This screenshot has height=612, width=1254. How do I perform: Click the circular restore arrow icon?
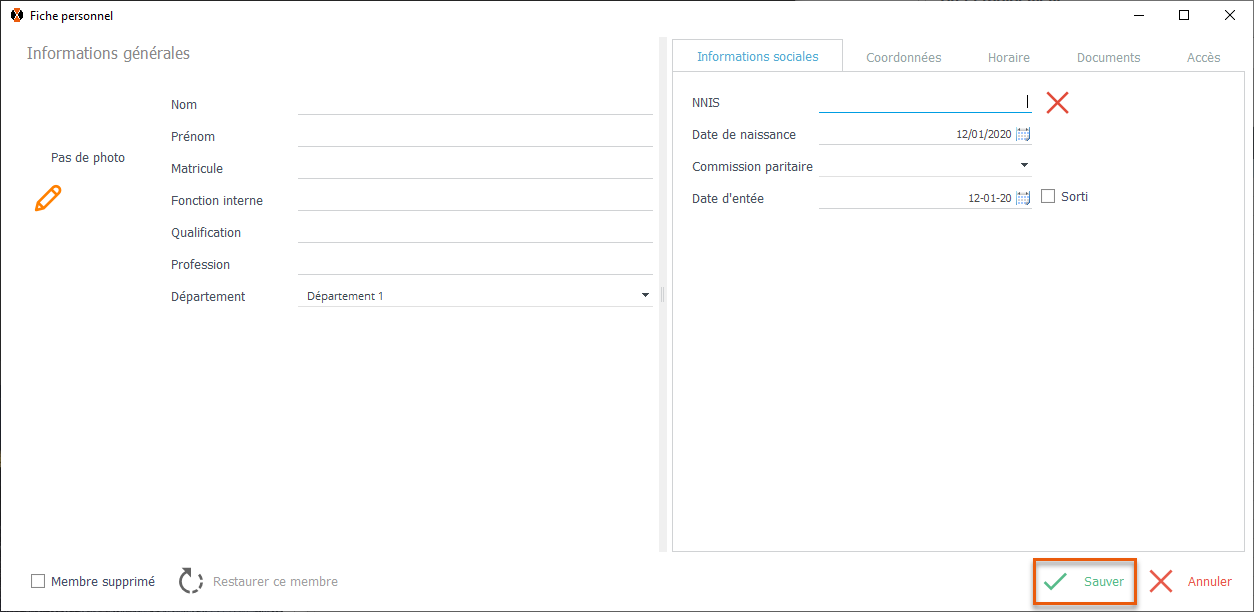tap(191, 581)
